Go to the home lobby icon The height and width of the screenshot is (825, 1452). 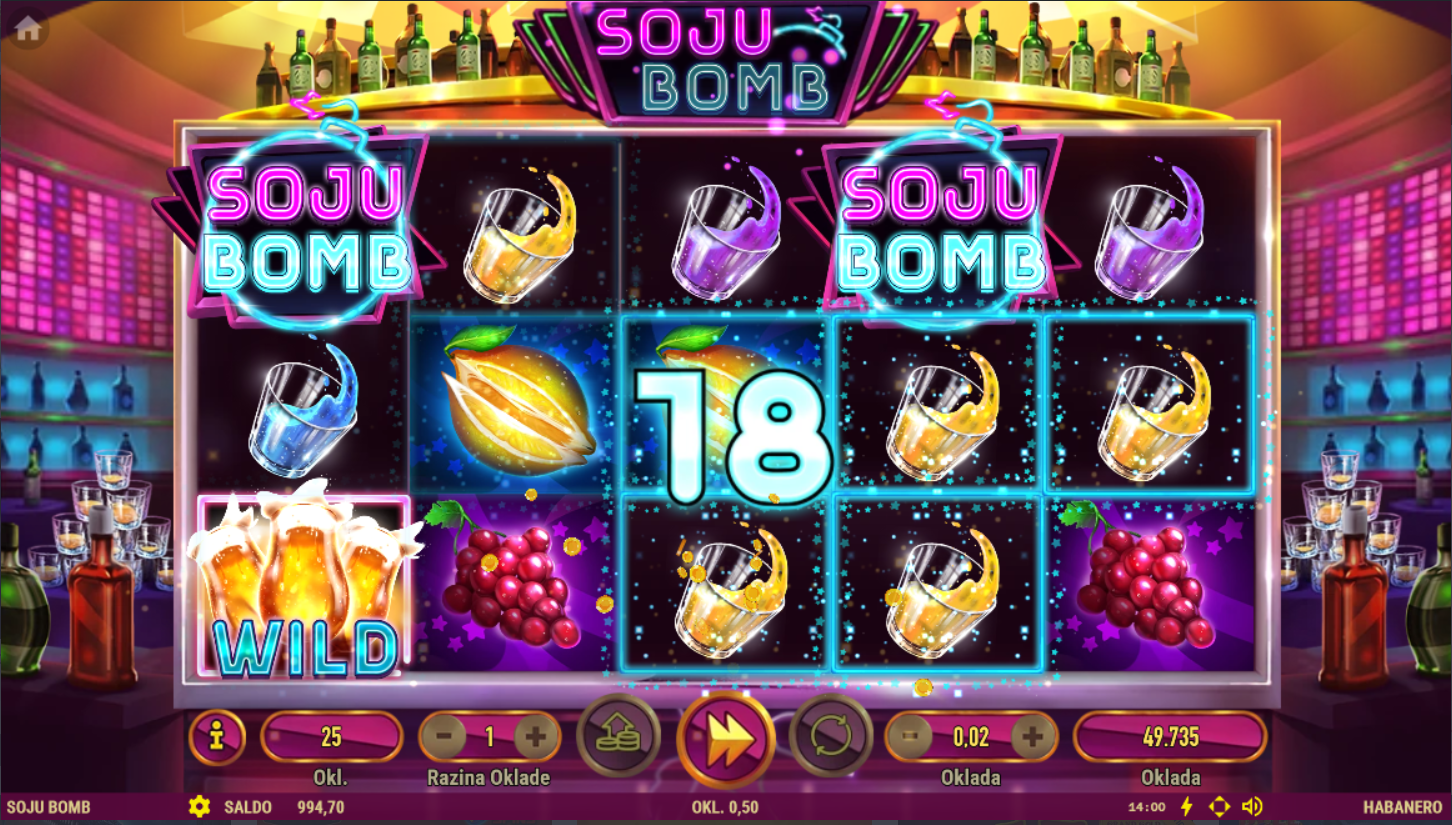tap(27, 30)
